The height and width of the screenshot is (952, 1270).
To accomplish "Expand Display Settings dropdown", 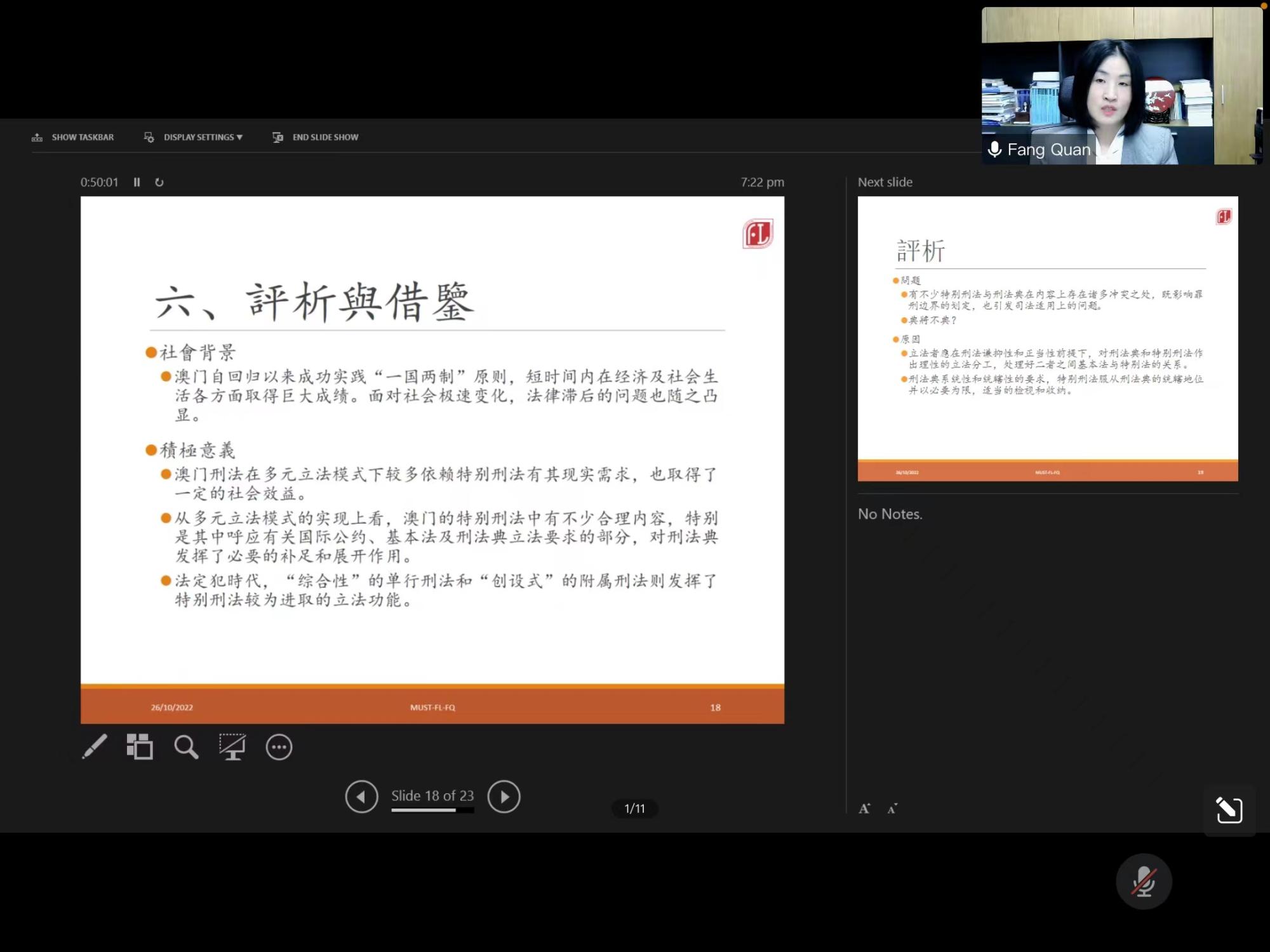I will 203,137.
